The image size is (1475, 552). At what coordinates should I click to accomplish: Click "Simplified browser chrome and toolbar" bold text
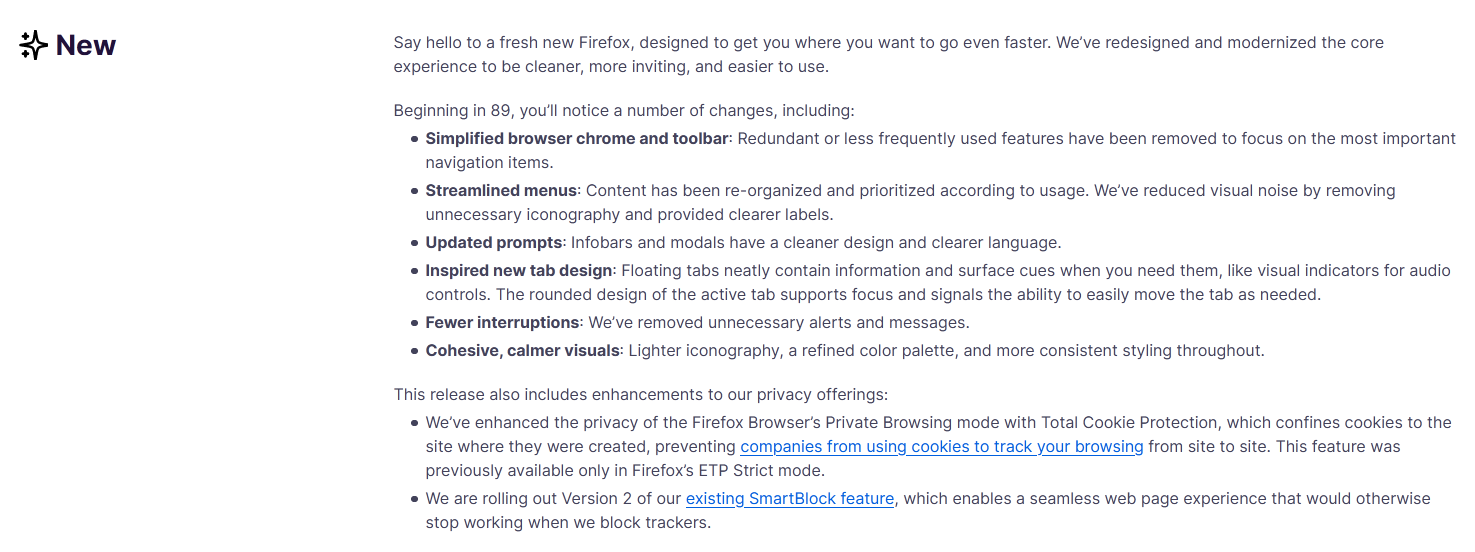(x=577, y=138)
